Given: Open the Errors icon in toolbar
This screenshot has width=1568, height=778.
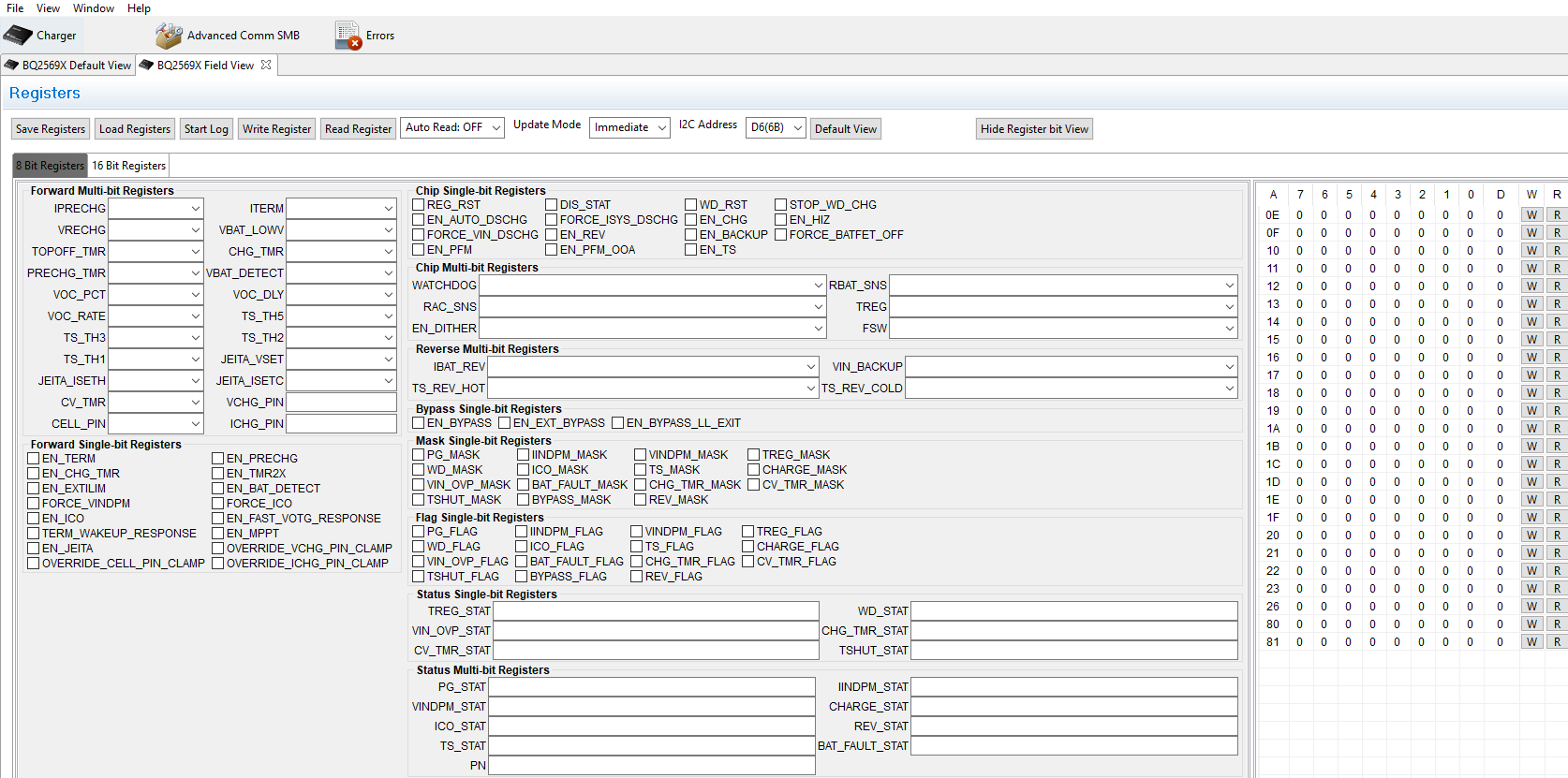Looking at the screenshot, I should (348, 36).
